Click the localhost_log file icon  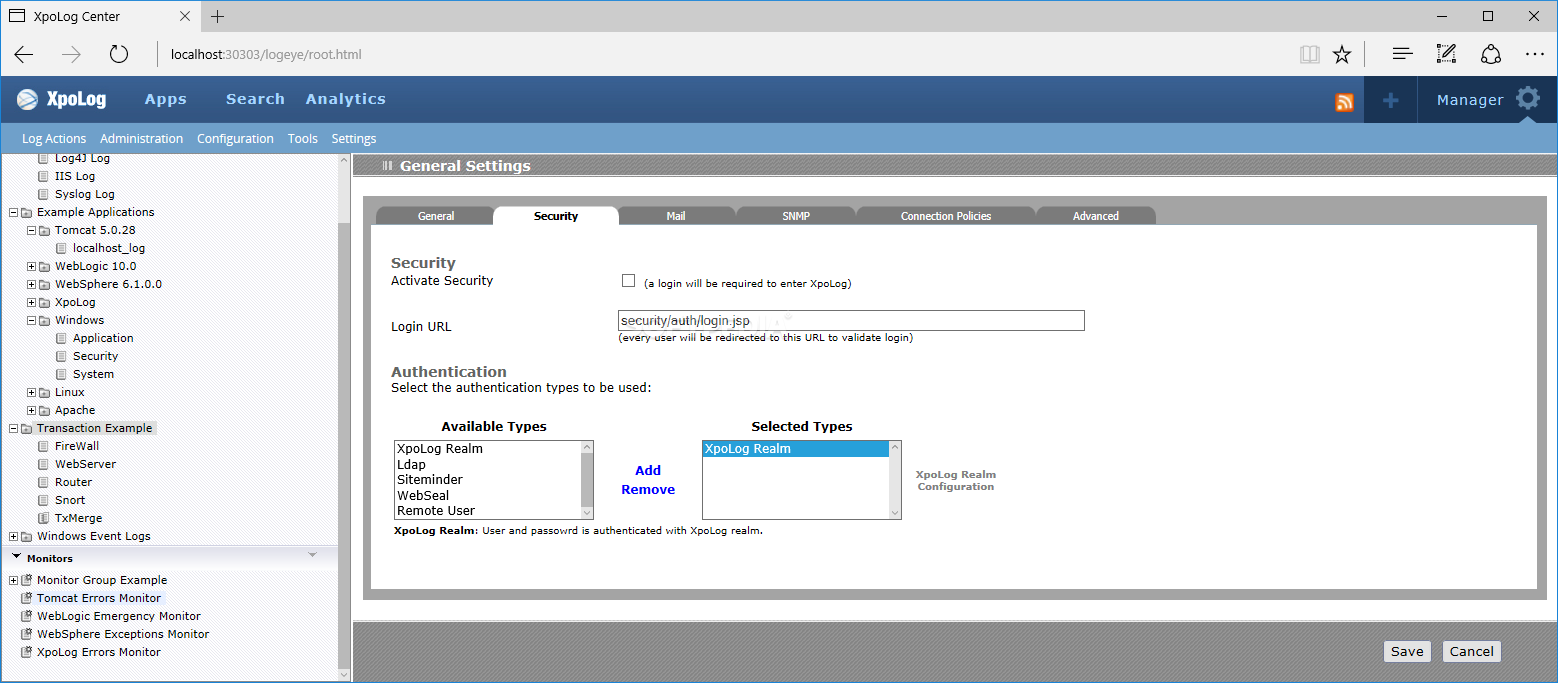(x=61, y=248)
